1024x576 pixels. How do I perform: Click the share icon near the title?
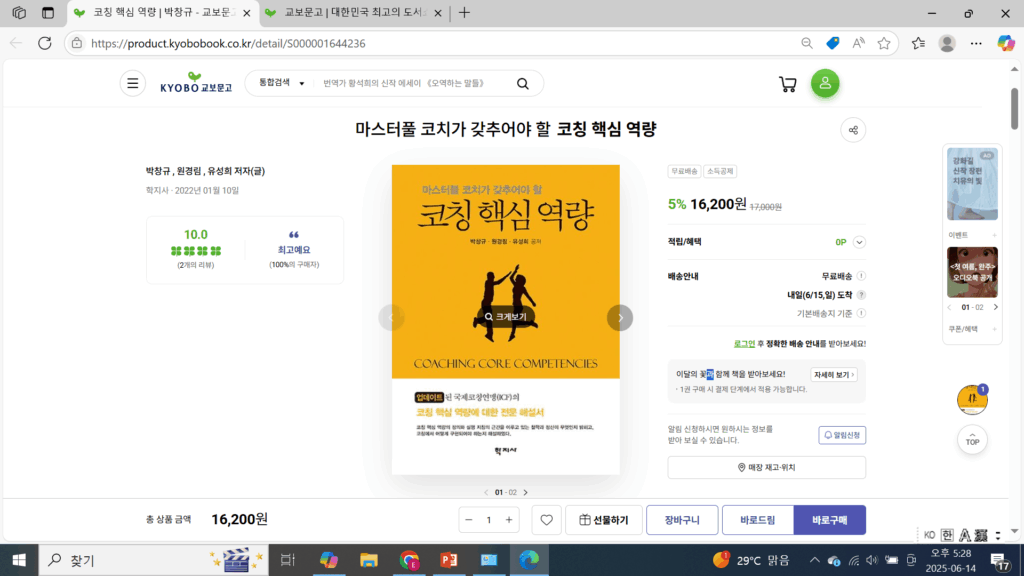click(853, 130)
